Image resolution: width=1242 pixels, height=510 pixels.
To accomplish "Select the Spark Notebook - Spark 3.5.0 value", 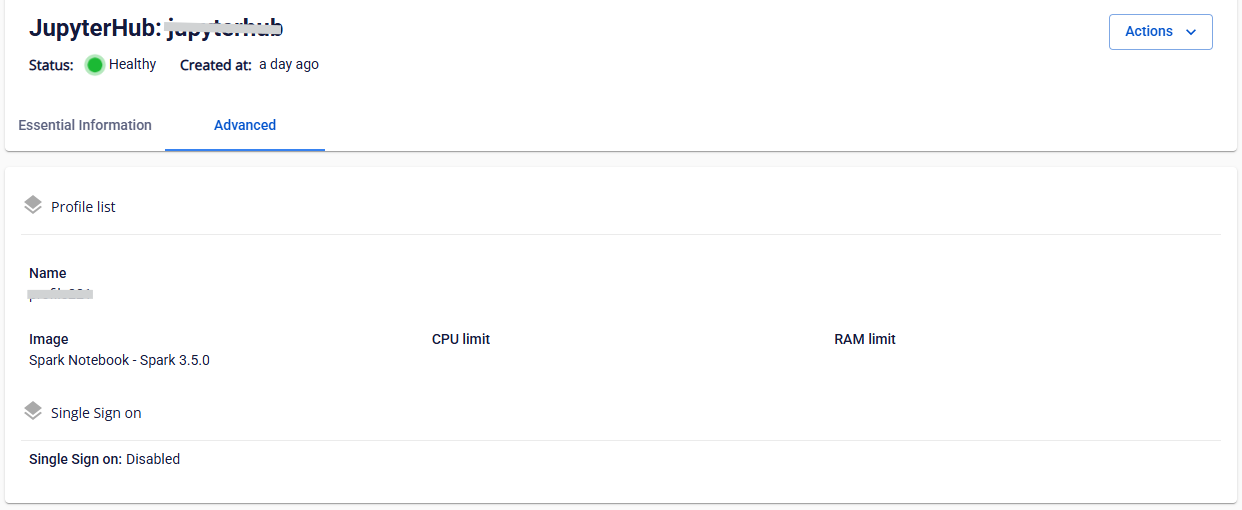I will click(119, 360).
